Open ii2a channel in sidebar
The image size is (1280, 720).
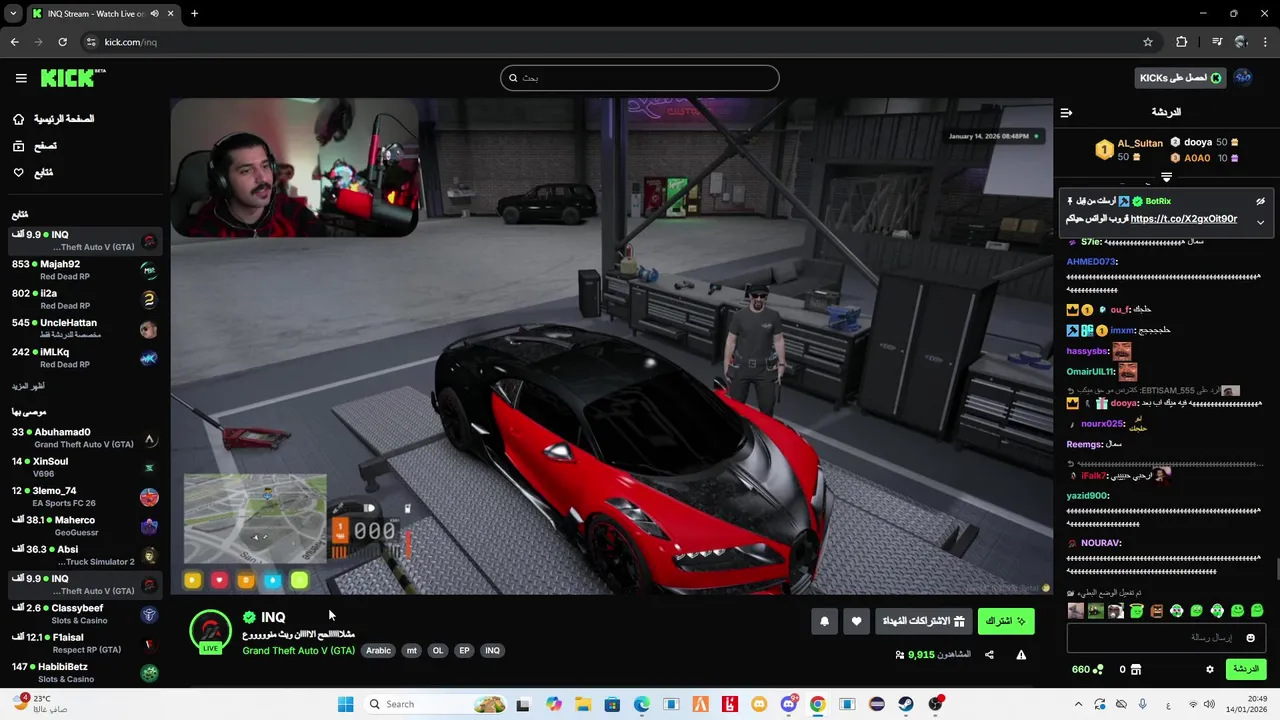(x=85, y=299)
